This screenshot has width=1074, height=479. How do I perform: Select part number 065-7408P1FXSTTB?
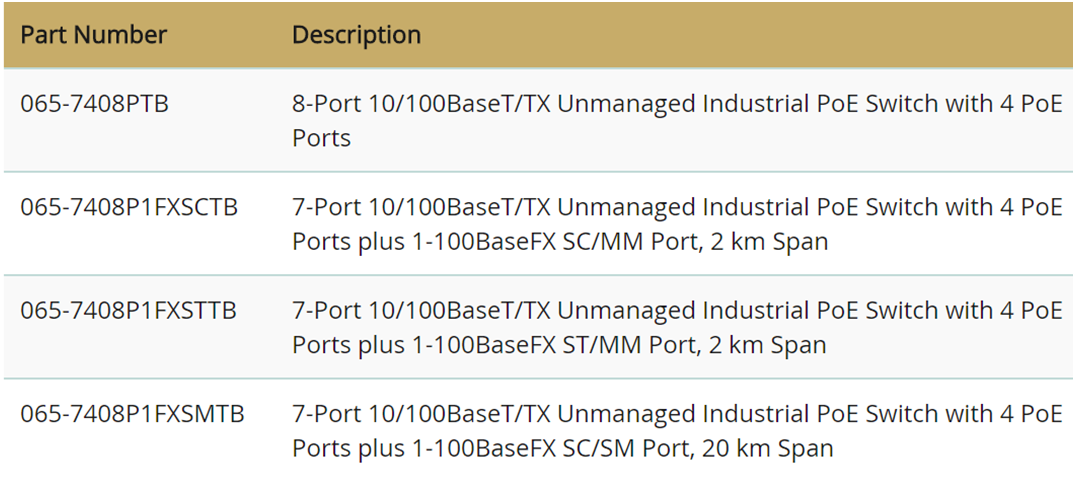[128, 310]
